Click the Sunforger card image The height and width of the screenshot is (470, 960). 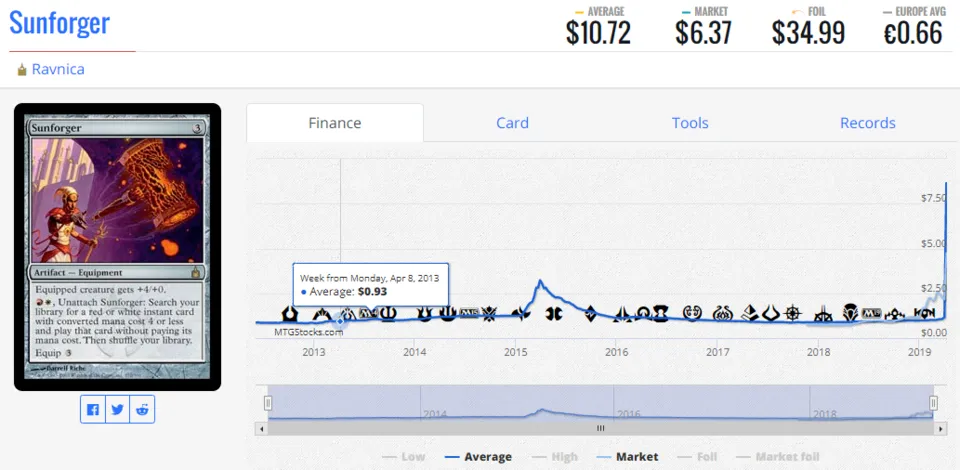(x=118, y=247)
